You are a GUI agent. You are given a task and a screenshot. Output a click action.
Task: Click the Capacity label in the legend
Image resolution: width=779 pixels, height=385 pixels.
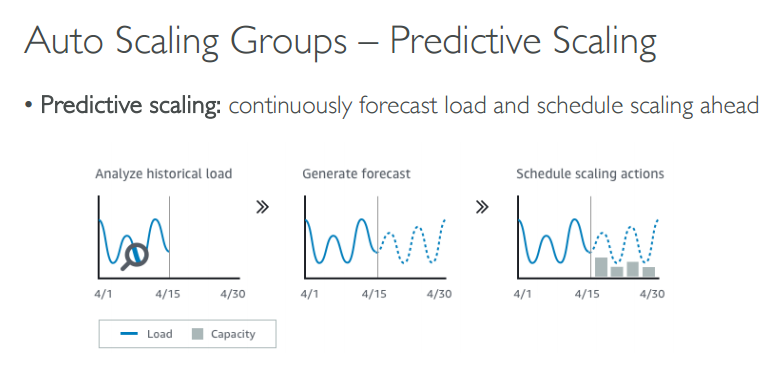click(233, 334)
